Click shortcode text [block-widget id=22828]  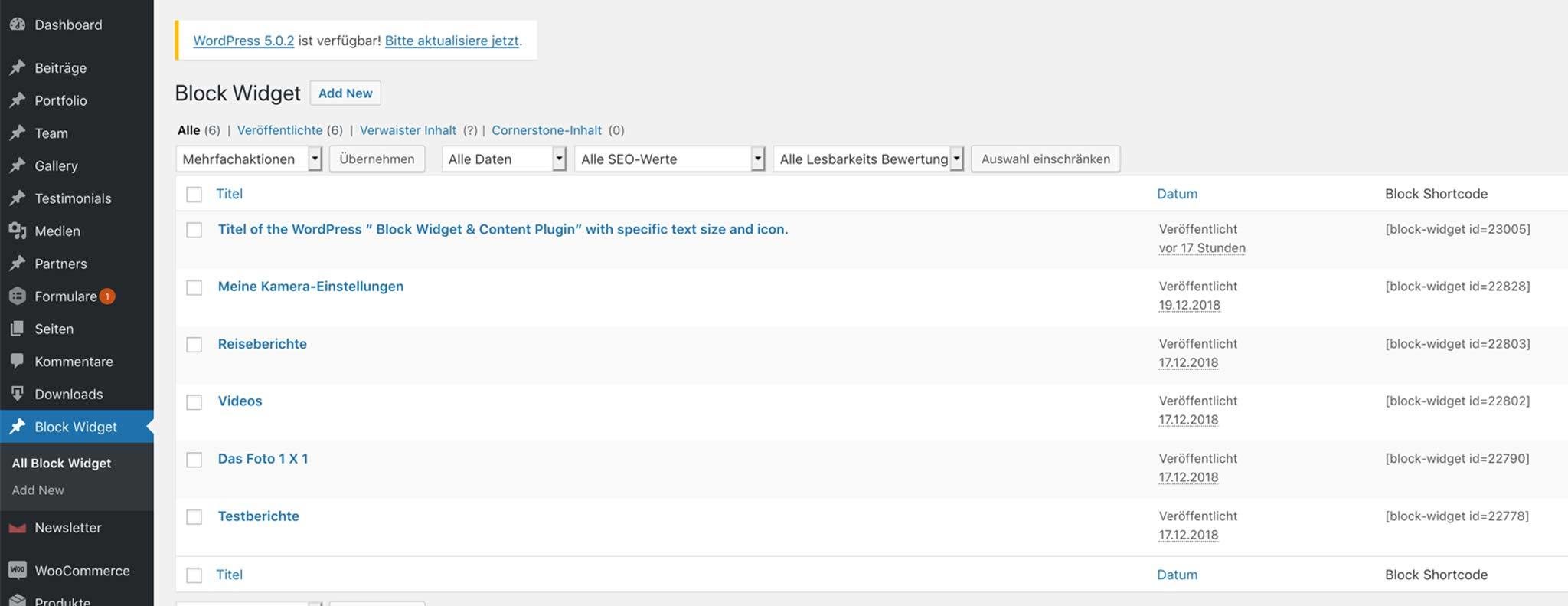(1457, 287)
